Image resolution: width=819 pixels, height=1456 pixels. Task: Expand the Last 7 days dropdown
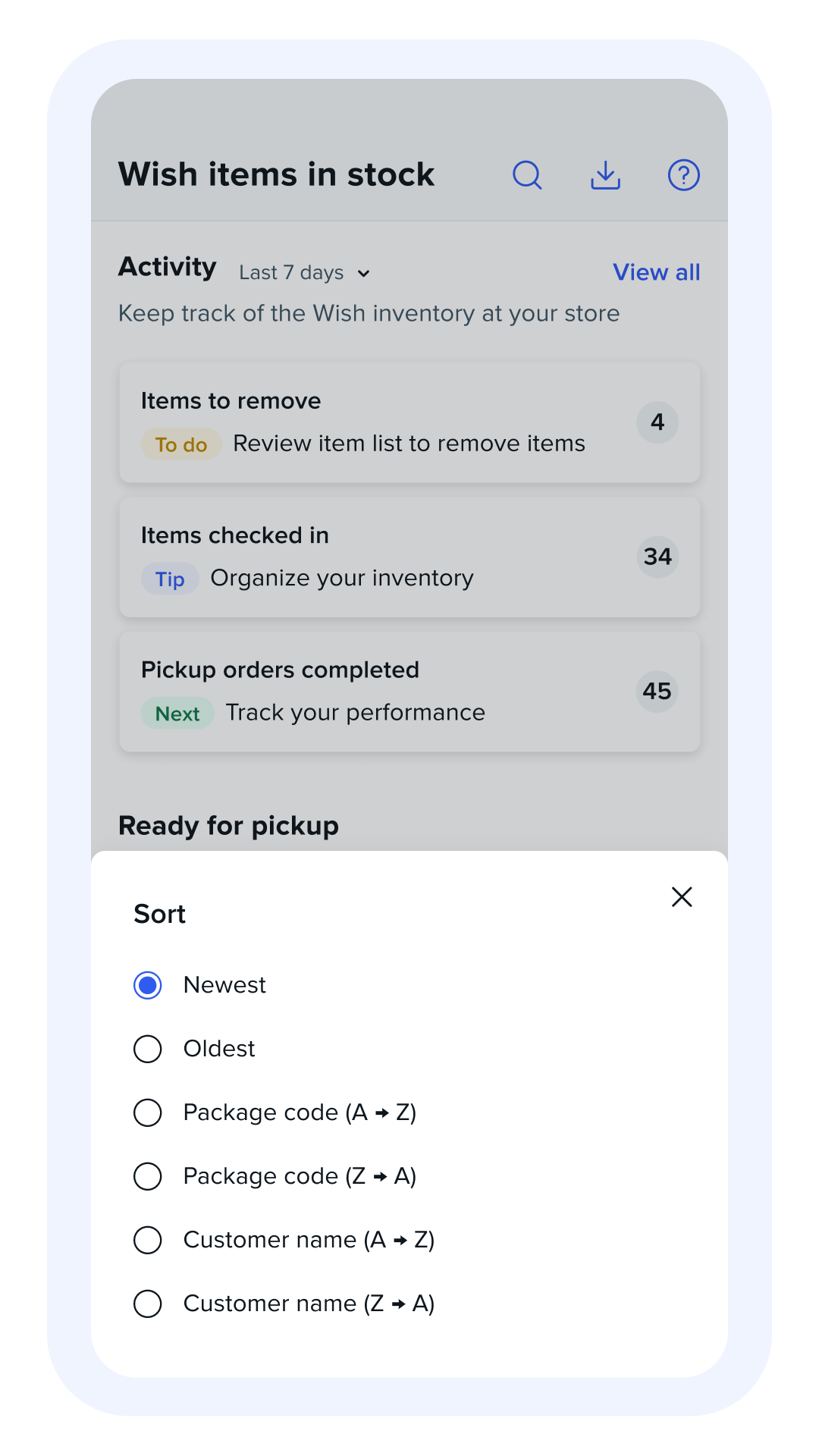(x=292, y=273)
